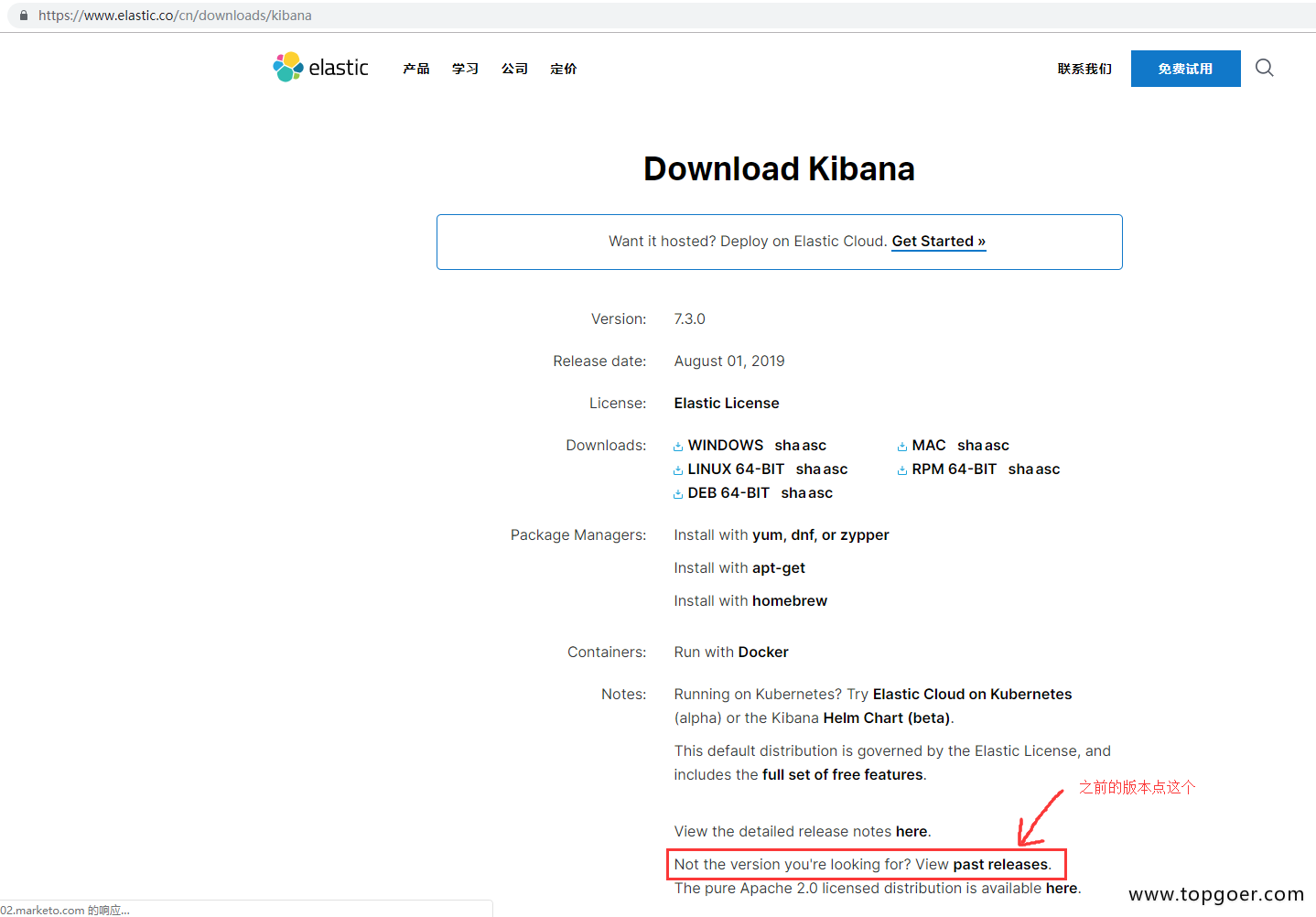Open the 学习 menu

coord(465,68)
